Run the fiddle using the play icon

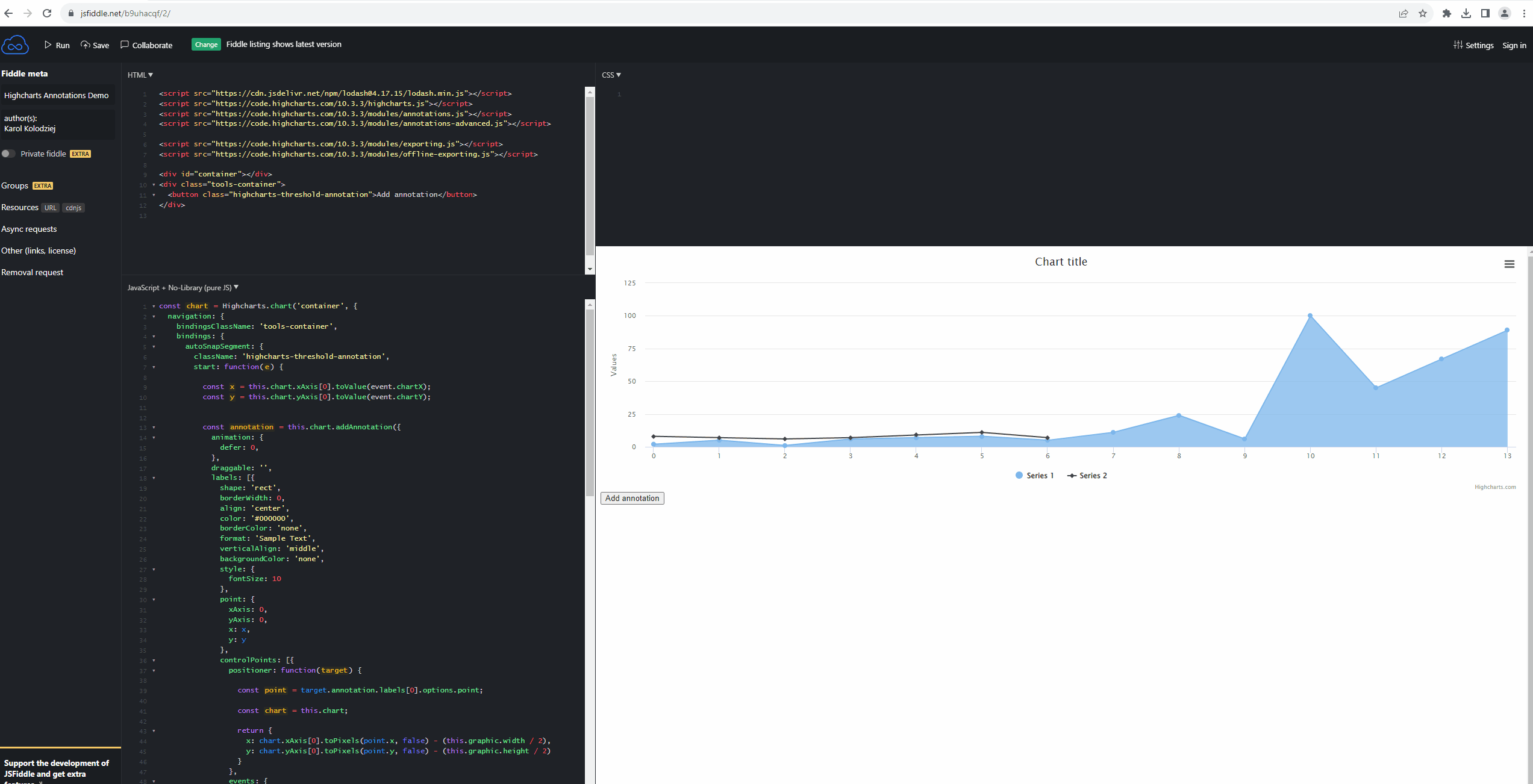[48, 45]
